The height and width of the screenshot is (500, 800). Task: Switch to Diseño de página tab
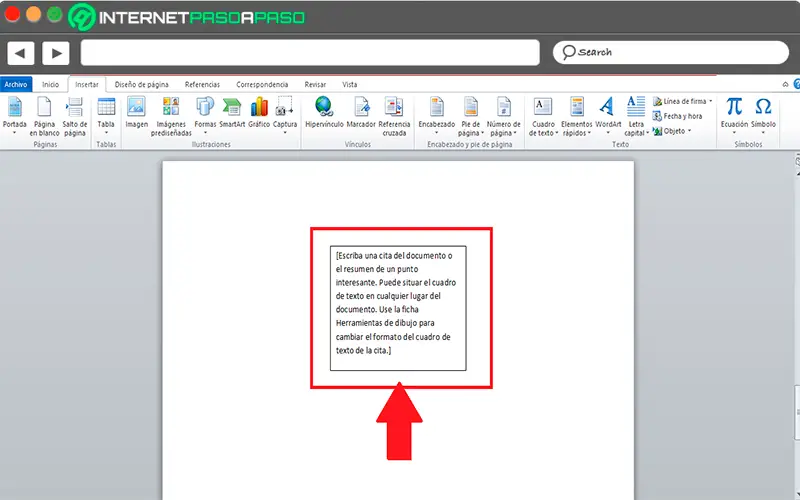click(141, 84)
